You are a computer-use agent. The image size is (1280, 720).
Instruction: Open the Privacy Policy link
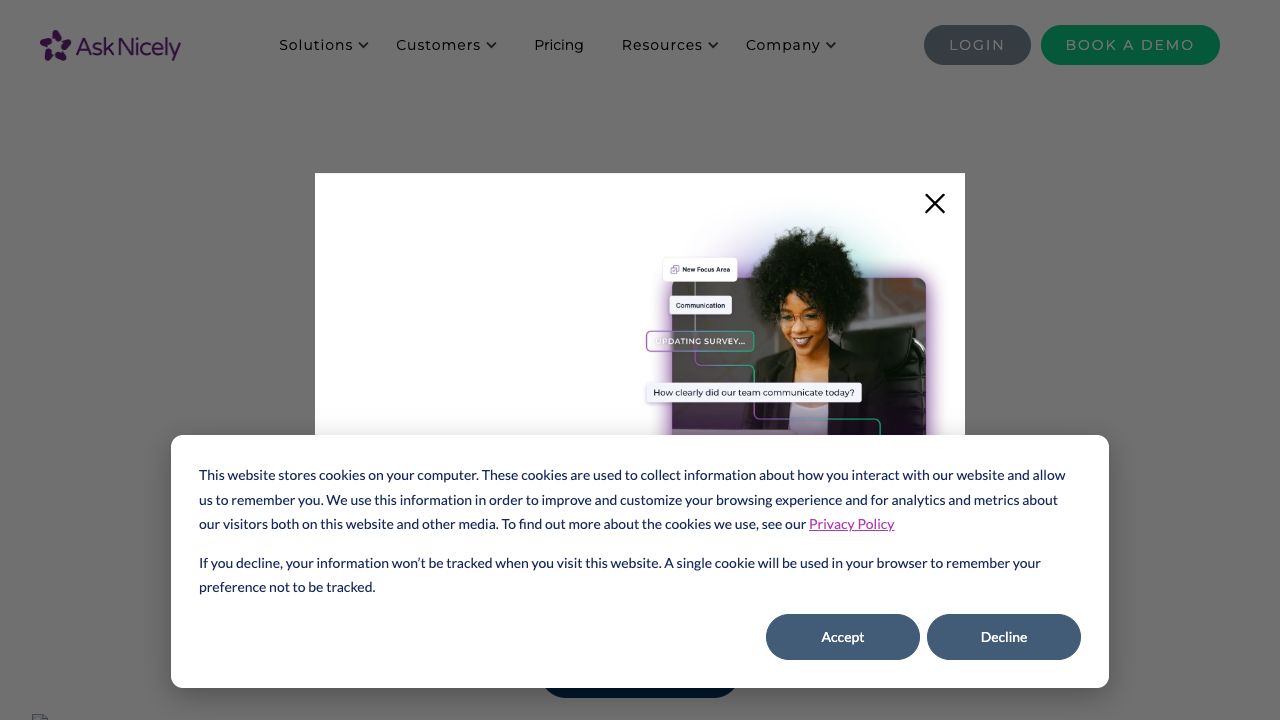[852, 524]
